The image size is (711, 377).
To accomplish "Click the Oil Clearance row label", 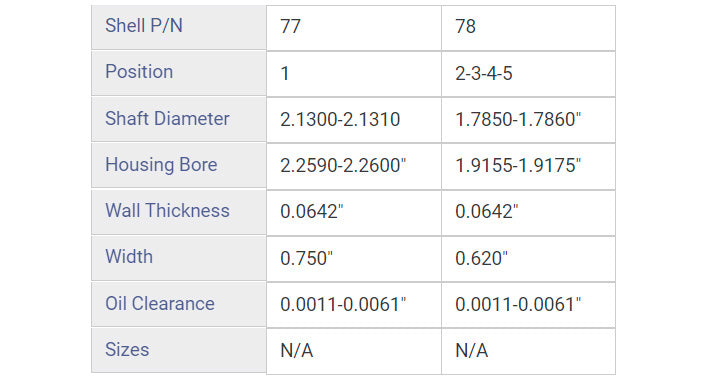I will tap(179, 304).
